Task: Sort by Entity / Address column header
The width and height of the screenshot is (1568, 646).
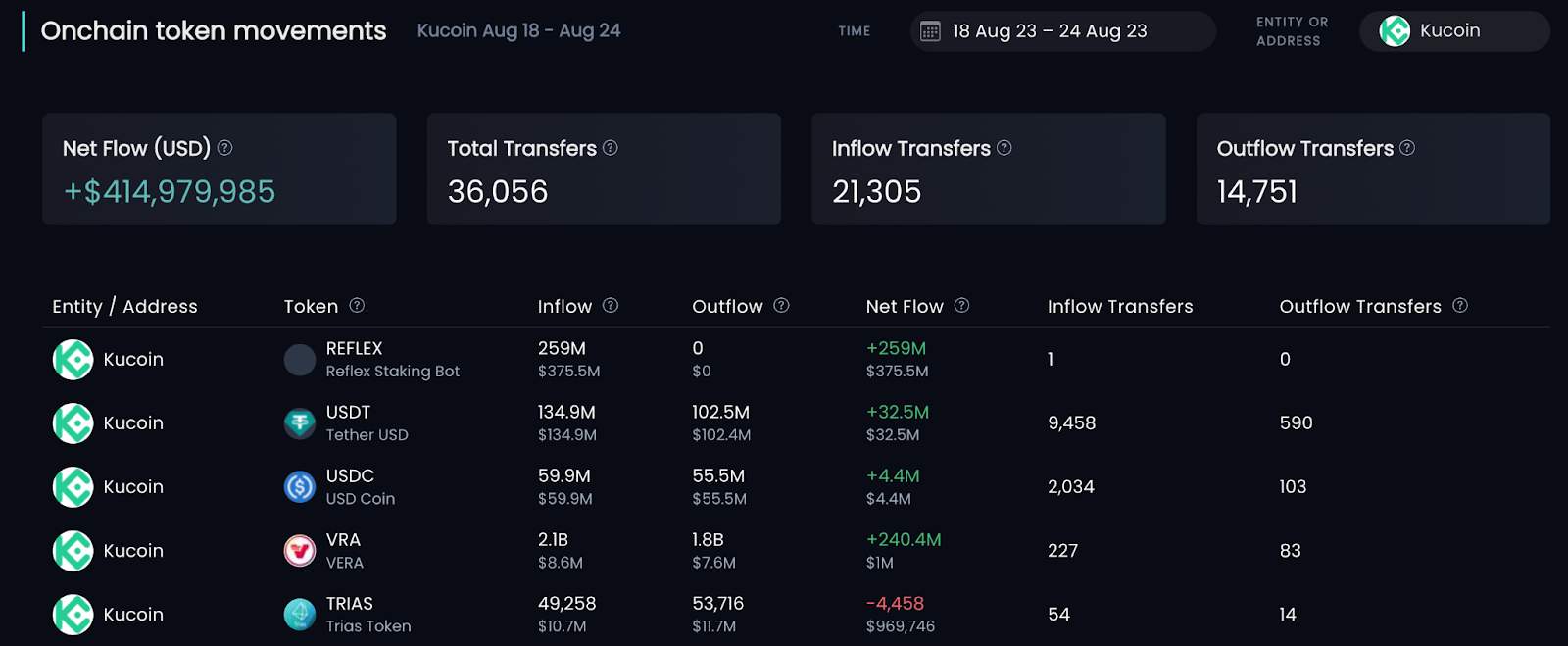Action: point(124,307)
